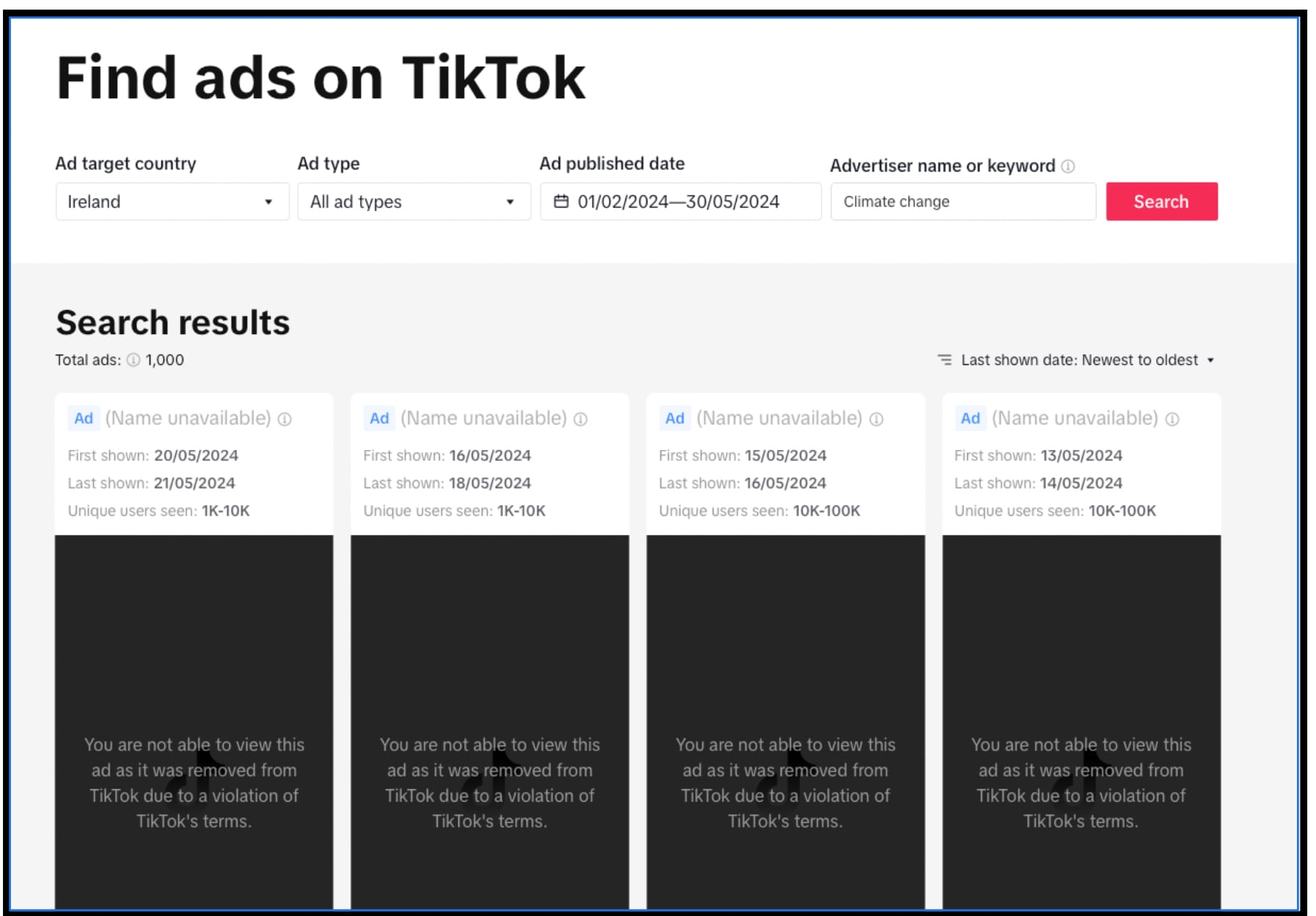The width and height of the screenshot is (1316, 916).
Task: Open removed ad preview last shown 14/05/2024
Action: click(1081, 723)
